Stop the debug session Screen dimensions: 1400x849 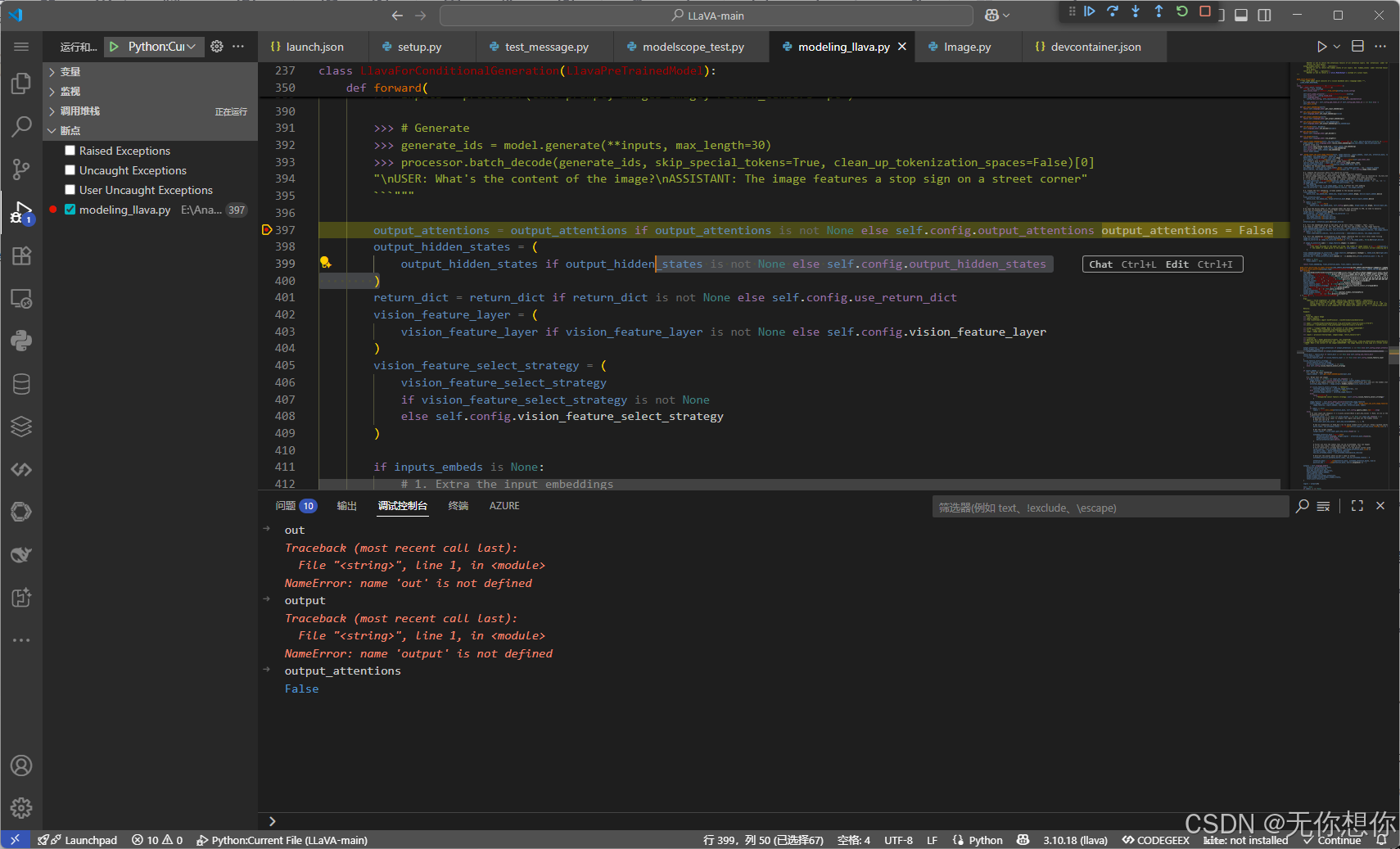point(1204,11)
